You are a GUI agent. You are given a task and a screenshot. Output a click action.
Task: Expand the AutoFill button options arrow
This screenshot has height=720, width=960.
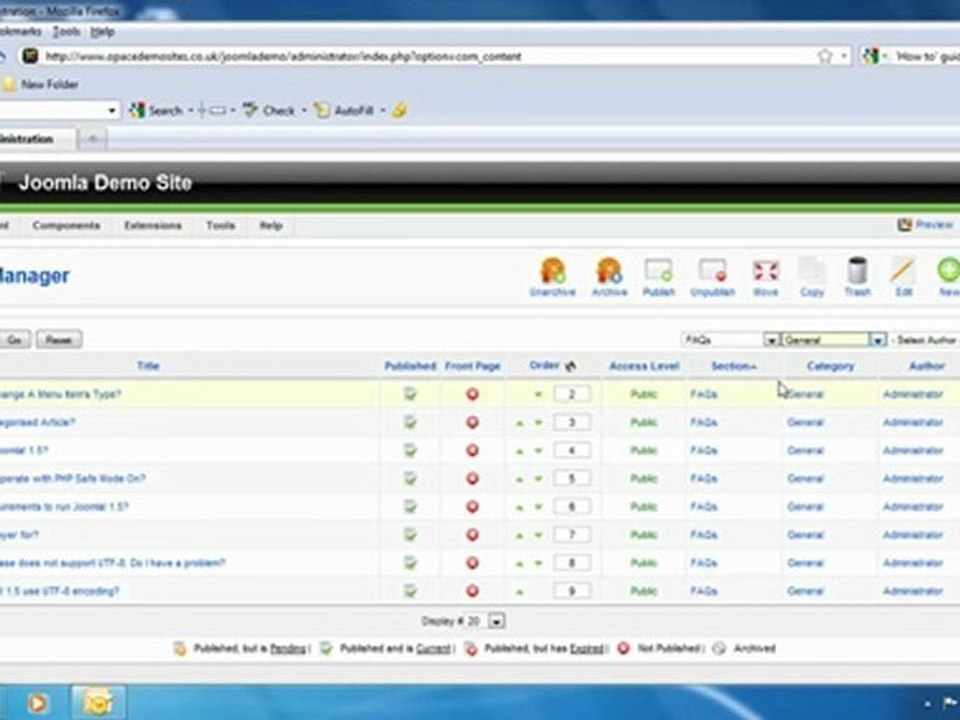click(x=383, y=111)
